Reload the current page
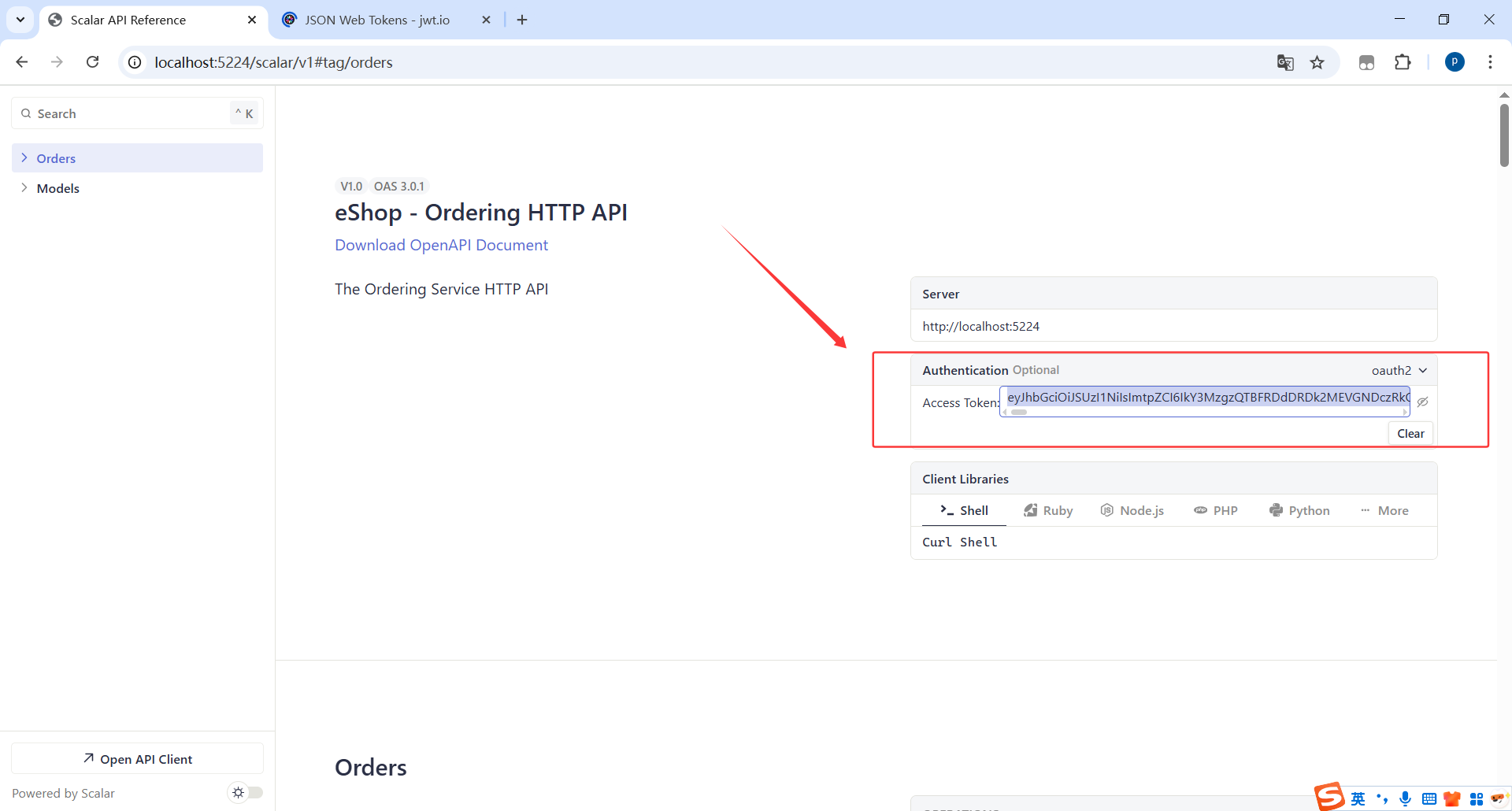 tap(93, 62)
